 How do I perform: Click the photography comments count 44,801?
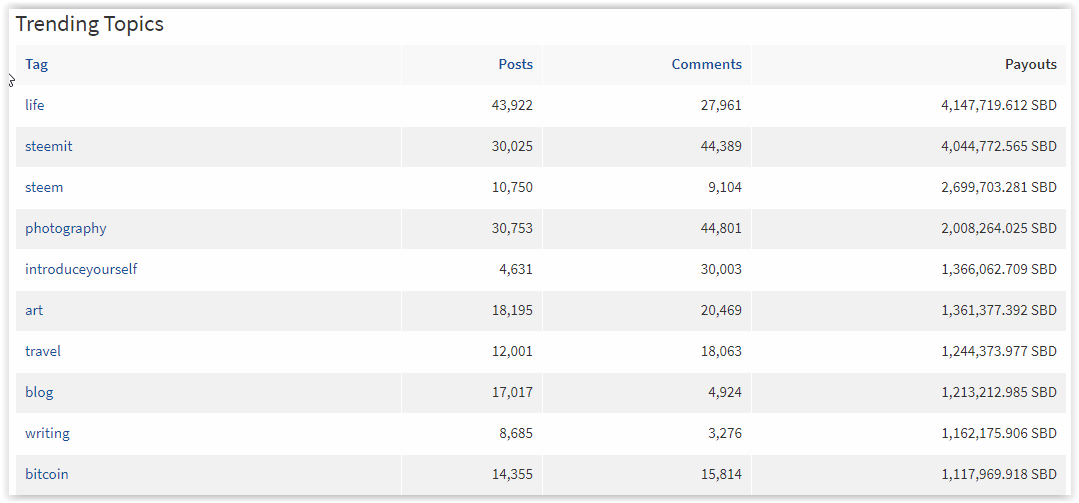click(x=719, y=228)
